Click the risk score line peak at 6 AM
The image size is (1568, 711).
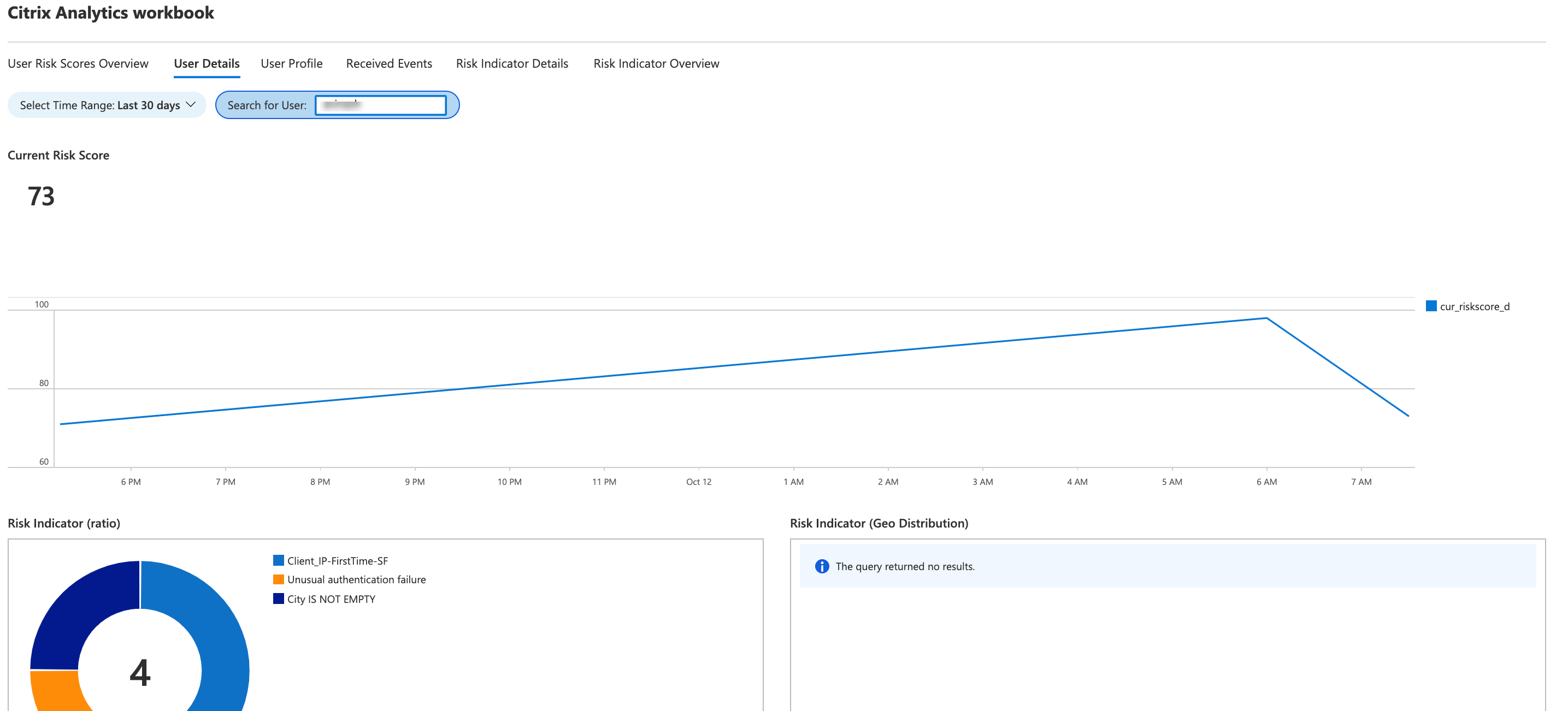pos(1267,318)
